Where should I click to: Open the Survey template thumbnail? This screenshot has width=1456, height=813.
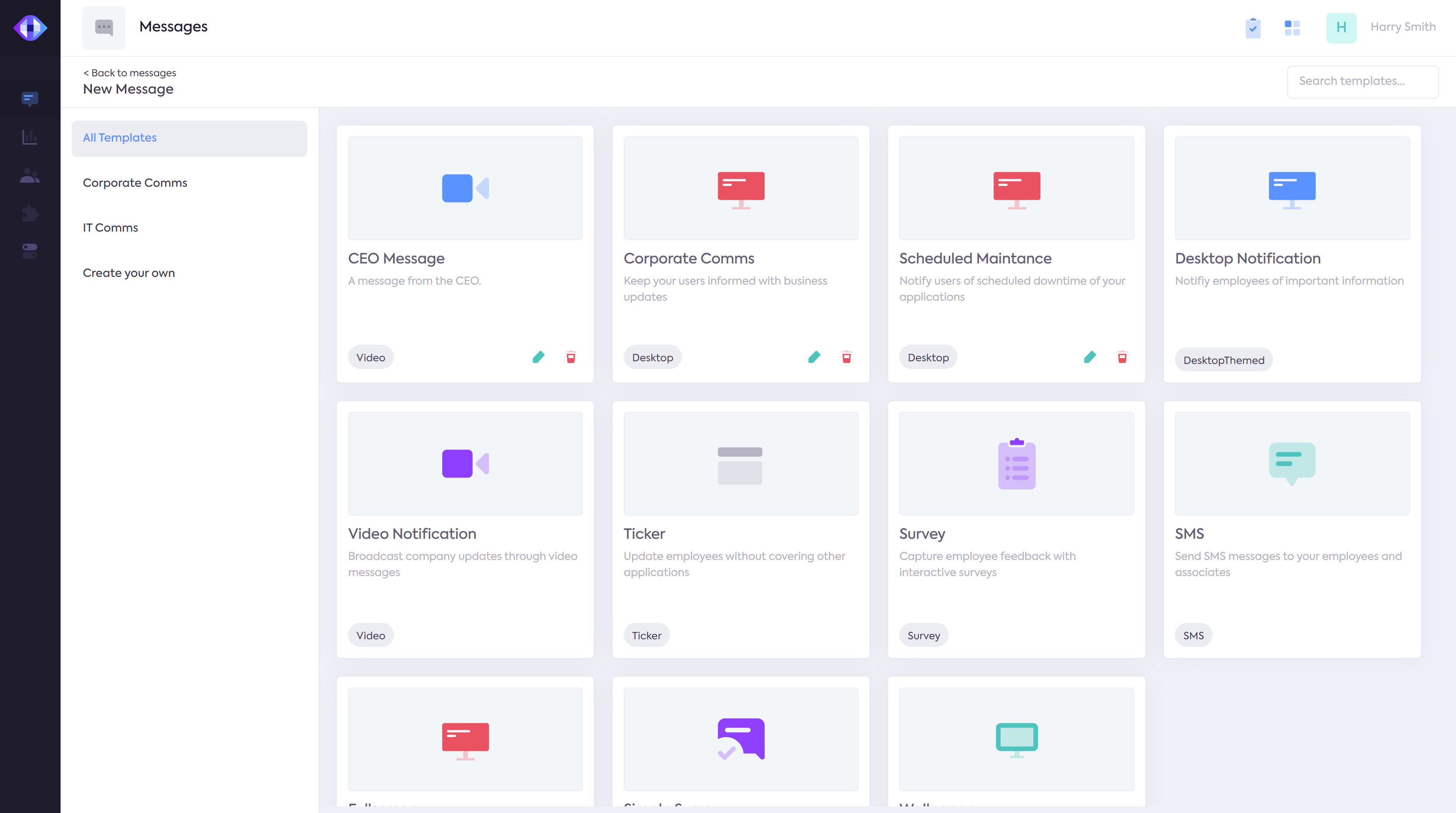coord(1016,463)
